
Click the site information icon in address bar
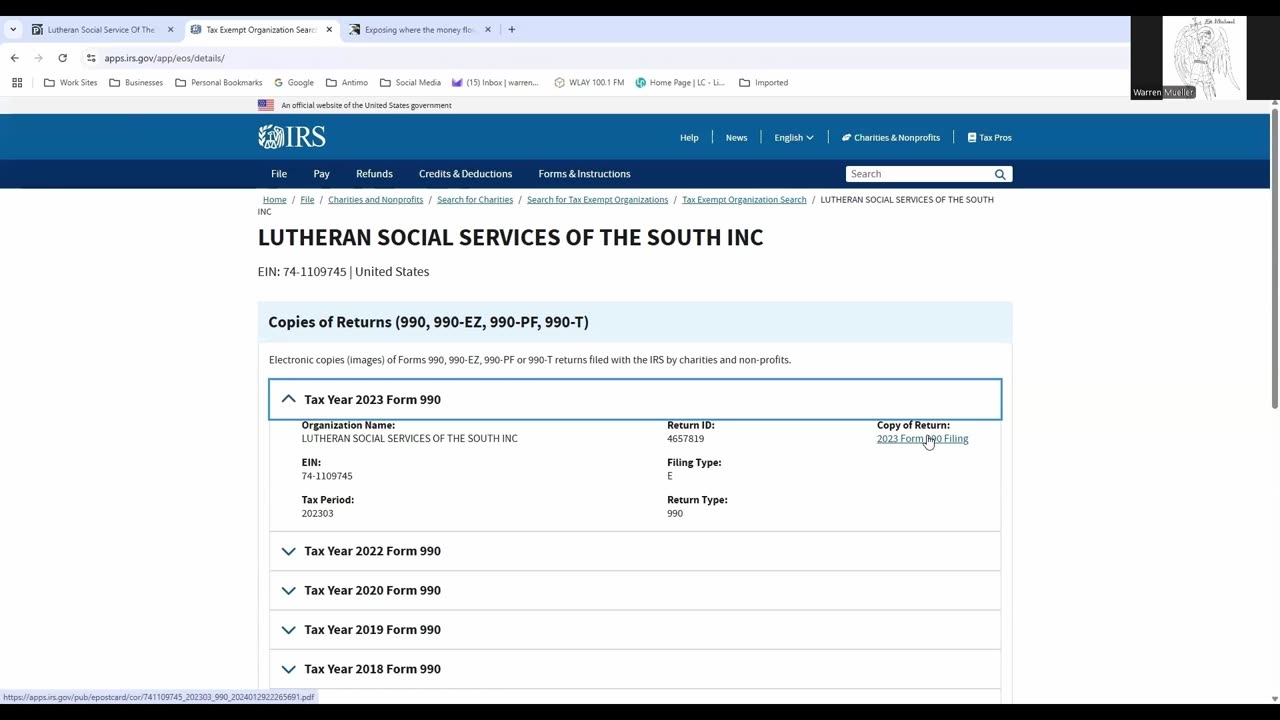coord(91,58)
